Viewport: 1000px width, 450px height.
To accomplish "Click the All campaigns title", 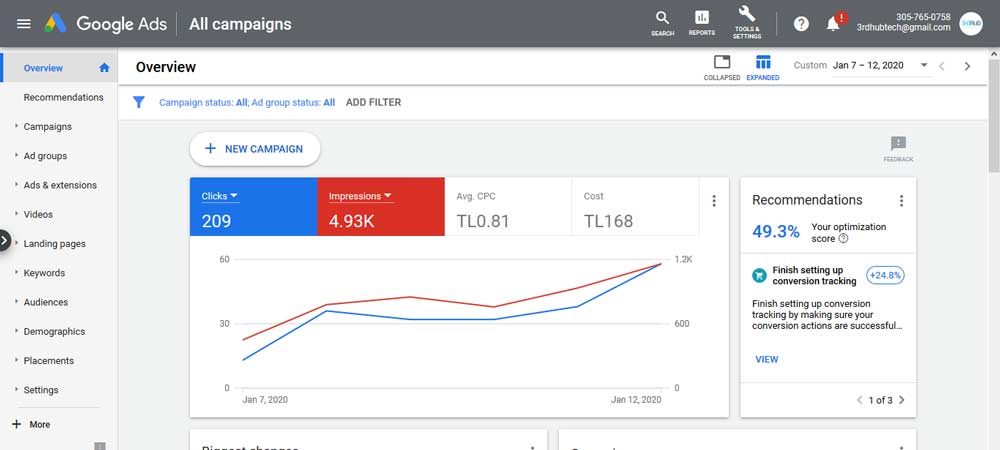I will pyautogui.click(x=240, y=24).
